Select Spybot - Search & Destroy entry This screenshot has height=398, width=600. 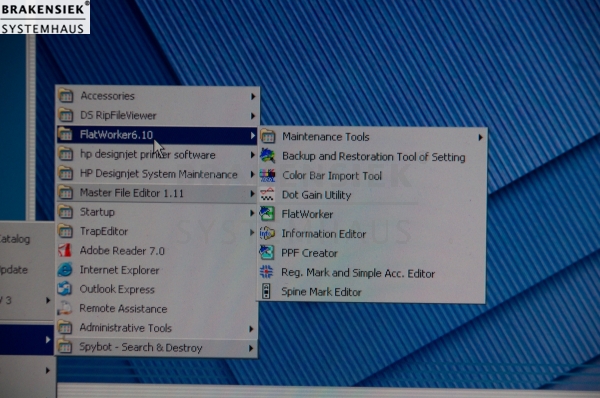[156, 347]
